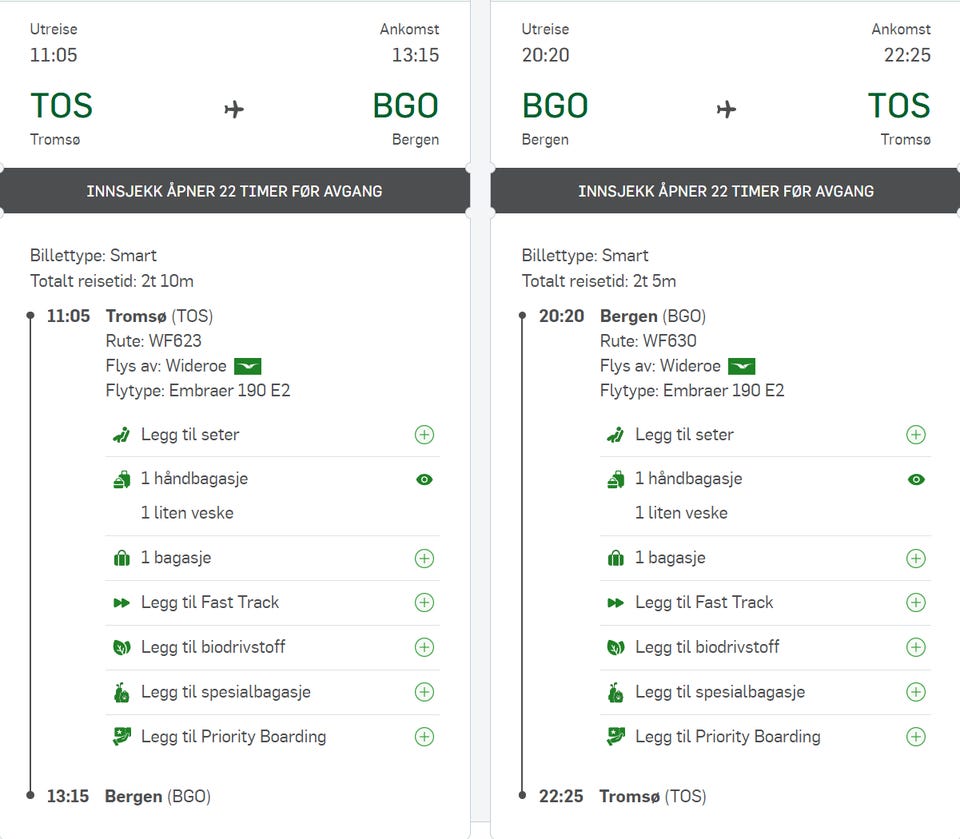The width and height of the screenshot is (960, 839).
Task: Click airplane icon between TOS and BGO
Action: [x=234, y=109]
